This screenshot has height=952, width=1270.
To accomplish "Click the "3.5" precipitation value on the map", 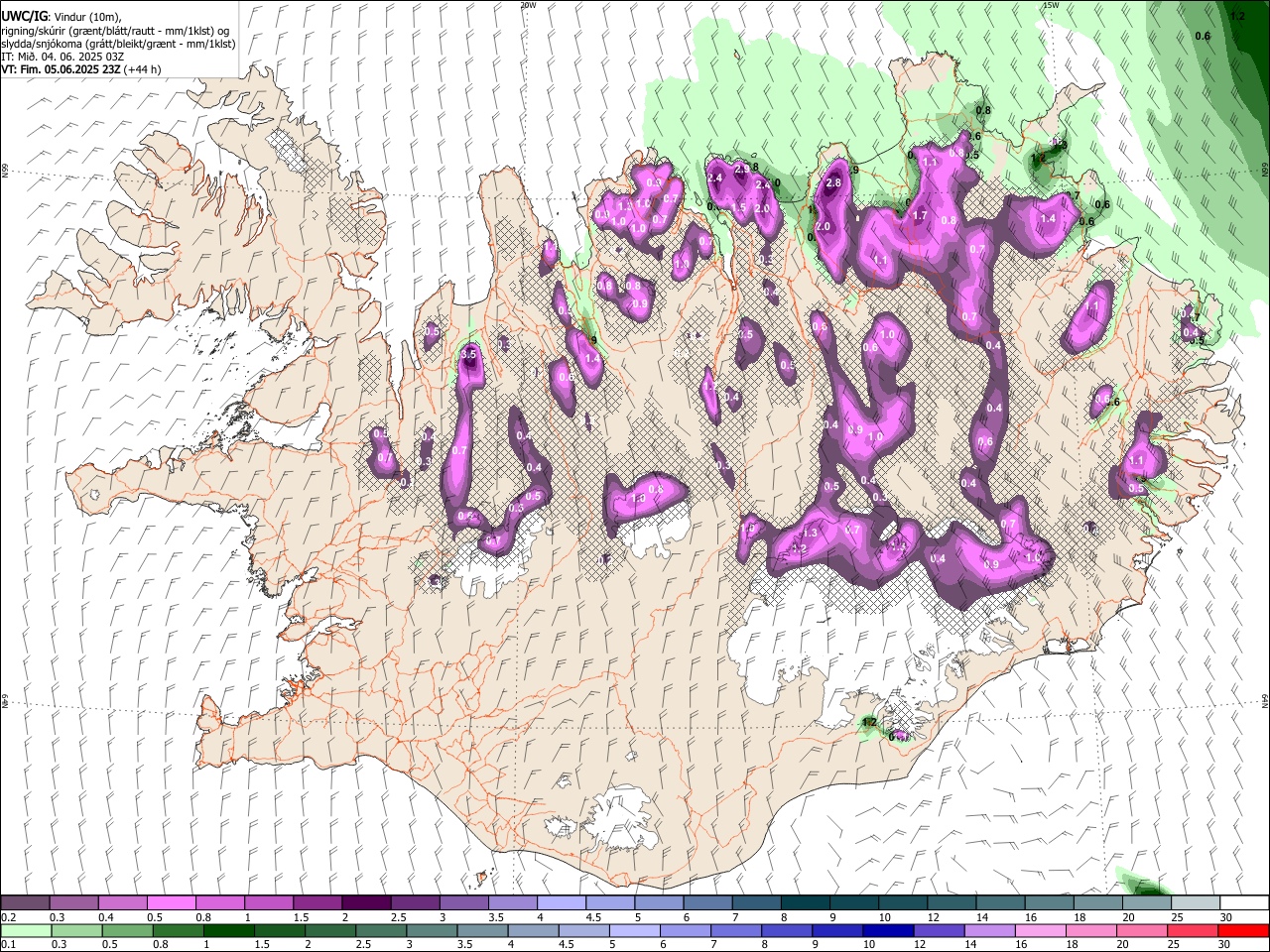I will click(x=469, y=354).
